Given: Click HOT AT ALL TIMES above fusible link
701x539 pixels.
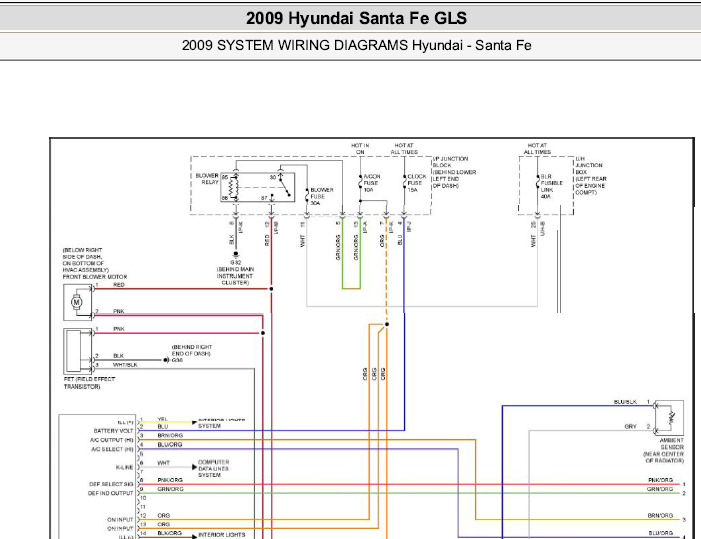Looking at the screenshot, I should pyautogui.click(x=537, y=149).
